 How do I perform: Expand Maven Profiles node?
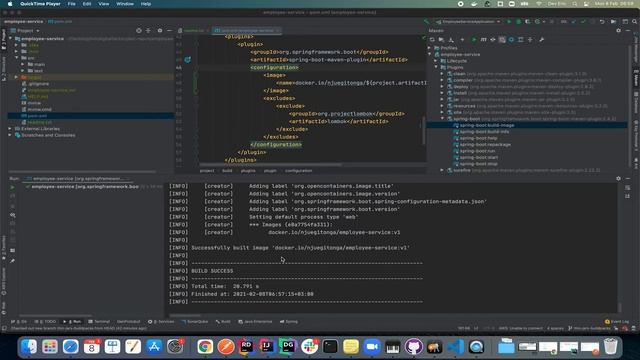coord(429,48)
